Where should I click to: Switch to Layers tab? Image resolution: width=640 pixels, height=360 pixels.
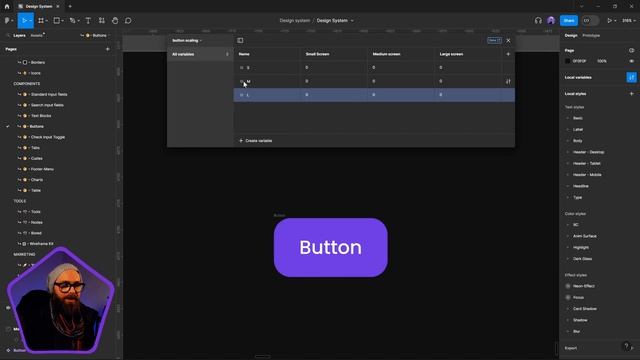pyautogui.click(x=19, y=36)
